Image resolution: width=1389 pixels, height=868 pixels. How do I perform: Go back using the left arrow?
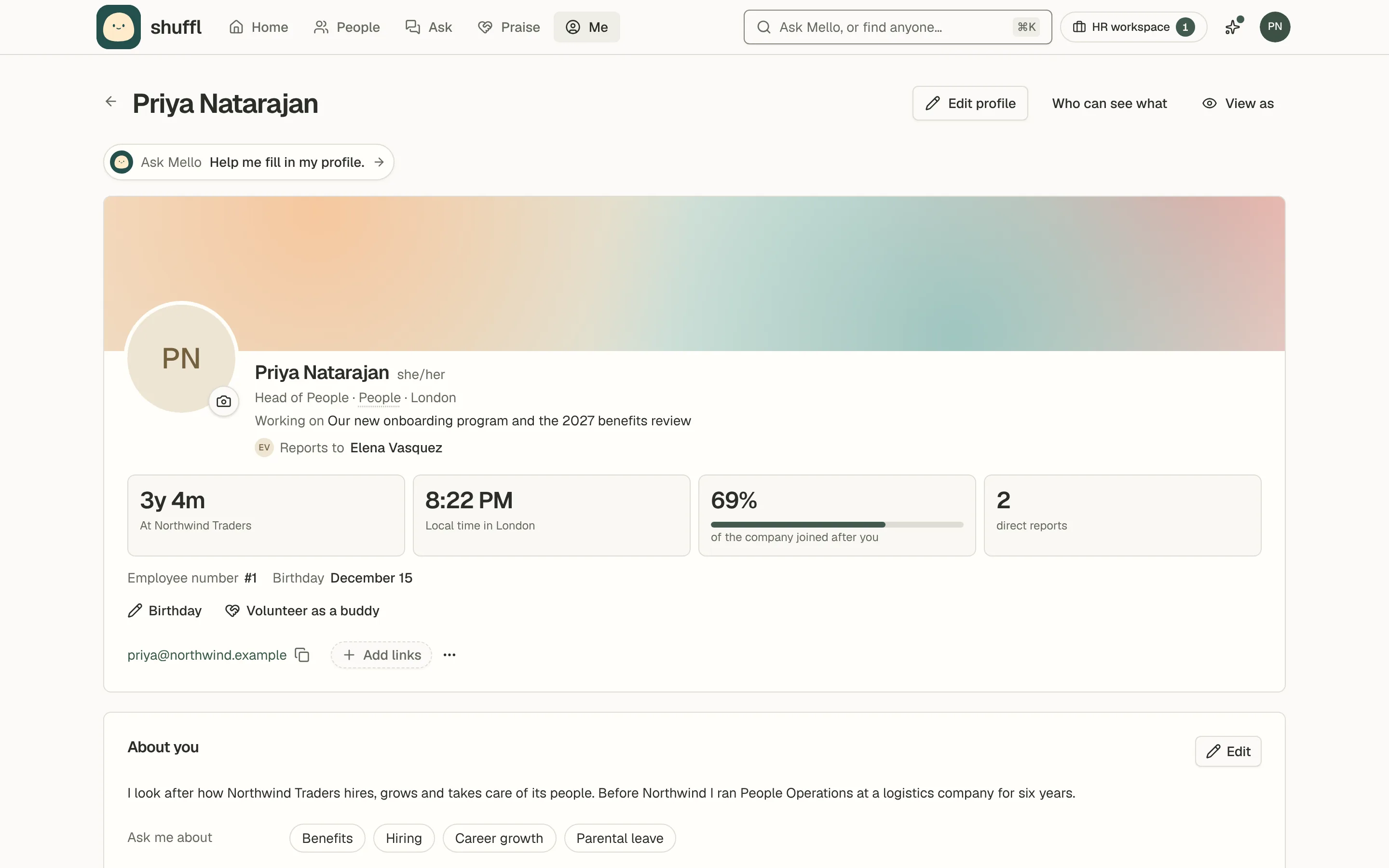[x=111, y=102]
